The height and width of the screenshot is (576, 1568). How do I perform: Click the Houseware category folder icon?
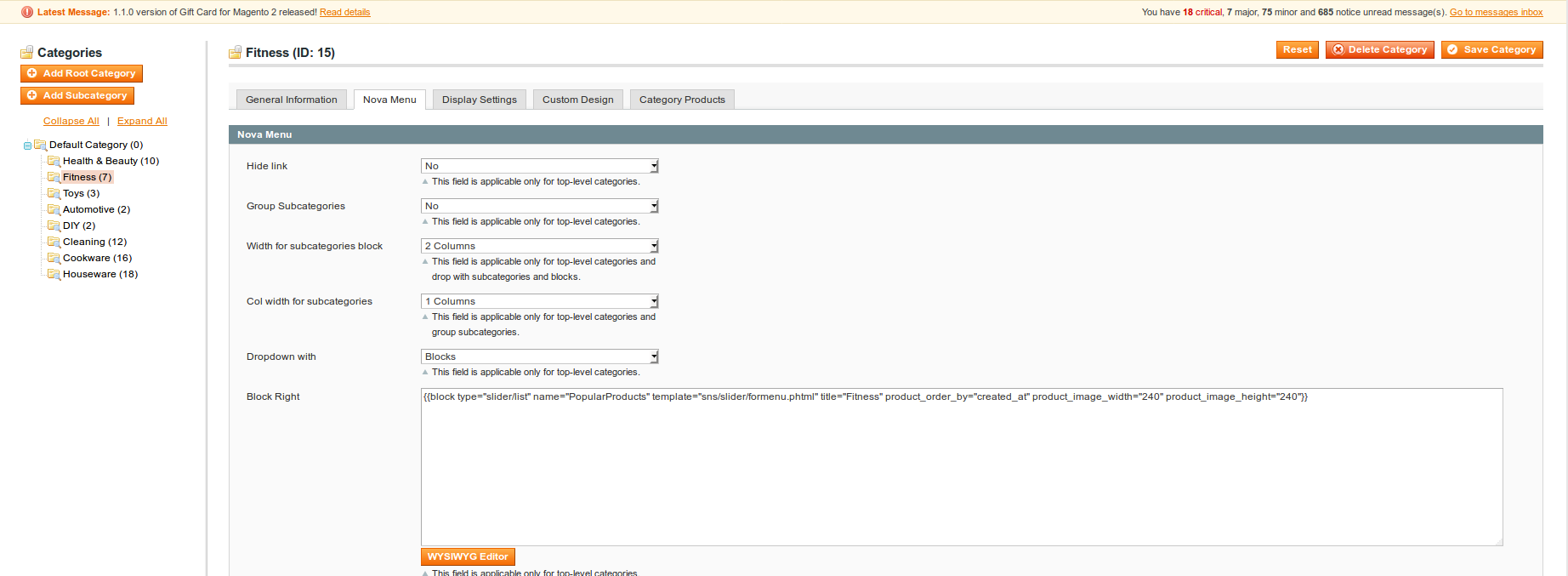(54, 274)
